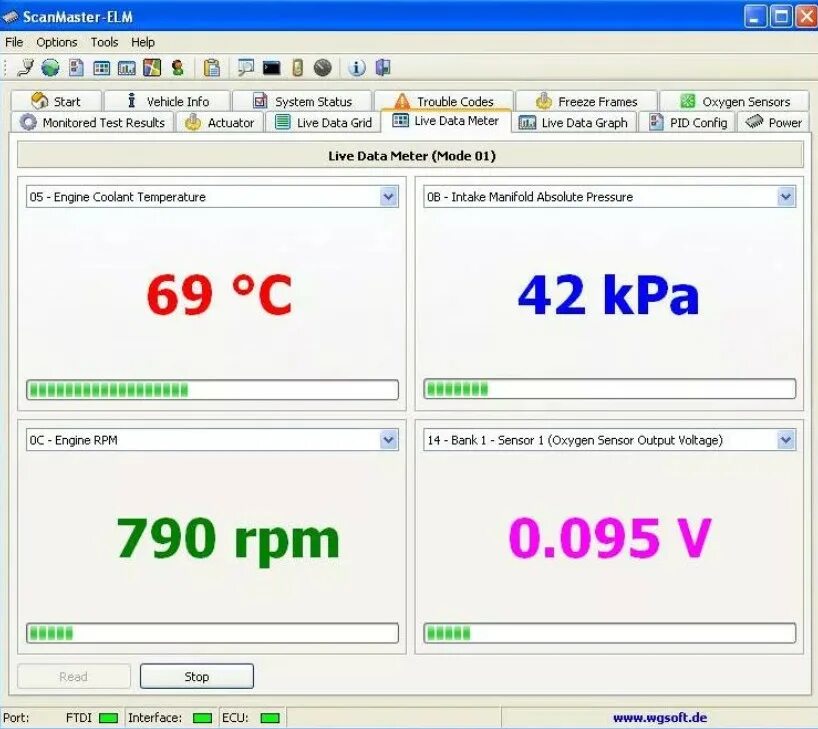Open the Tools menu

104,42
